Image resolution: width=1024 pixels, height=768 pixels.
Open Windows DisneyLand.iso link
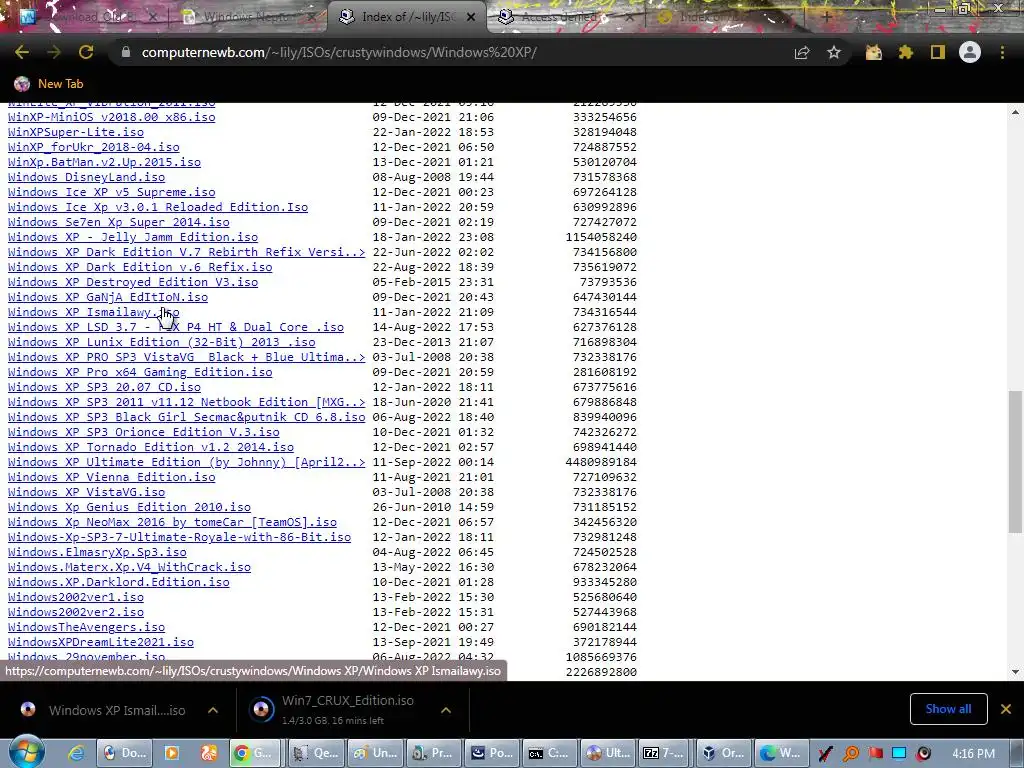pyautogui.click(x=86, y=177)
